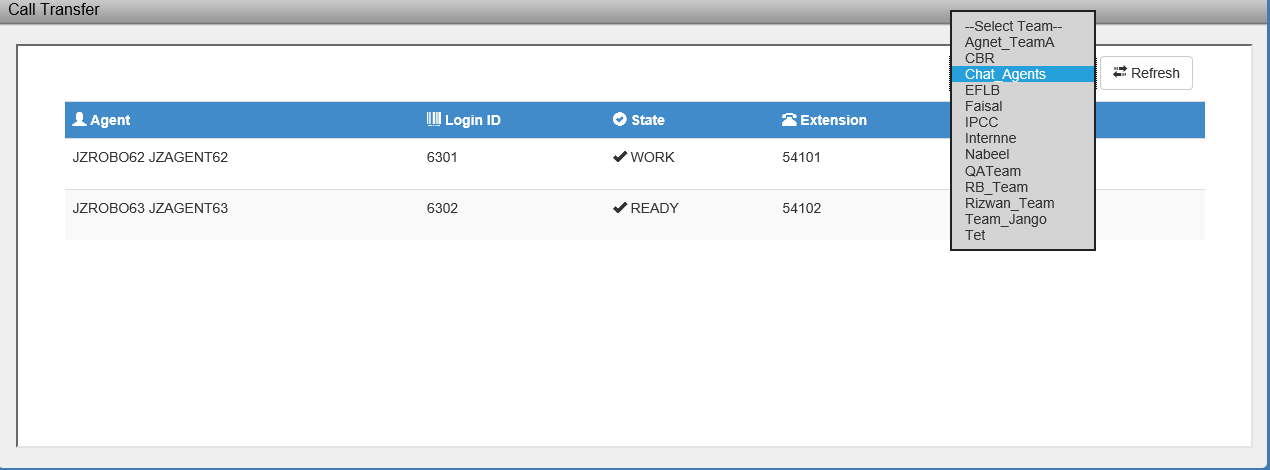Viewport: 1270px width, 470px height.
Task: Select QATeam in the team list
Action: (992, 171)
